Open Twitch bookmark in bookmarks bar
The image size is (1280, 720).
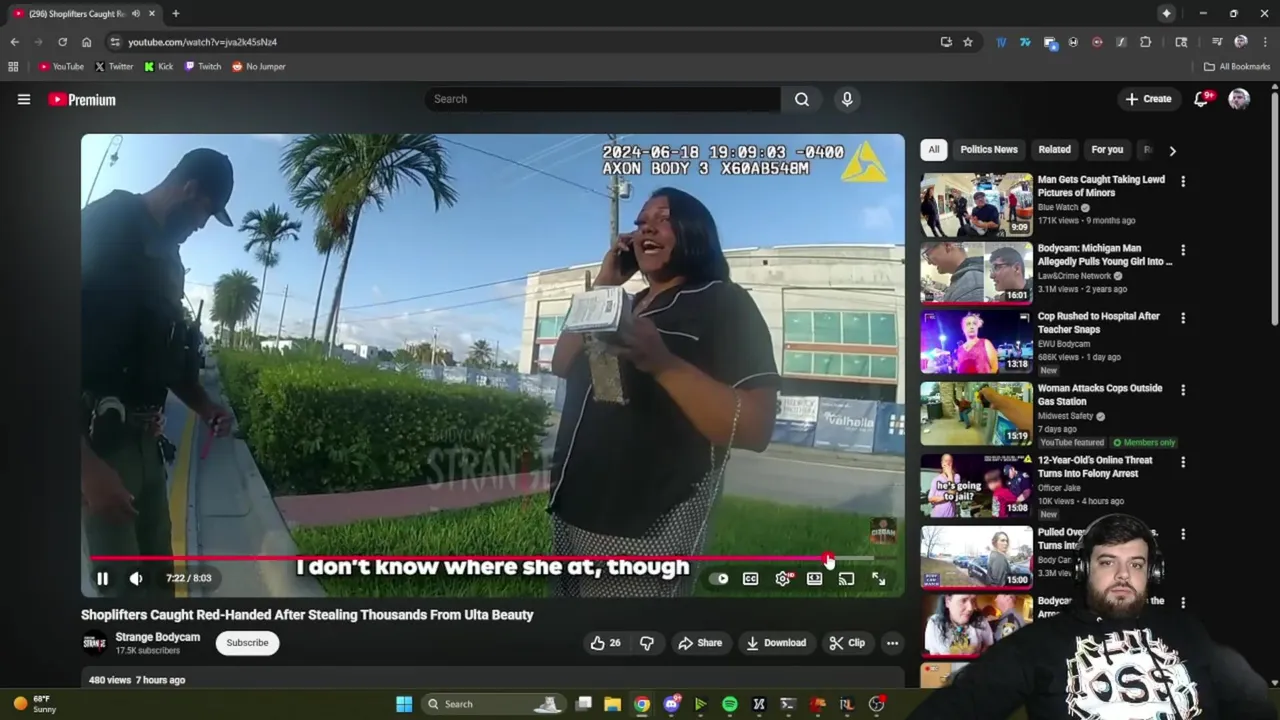(x=203, y=67)
